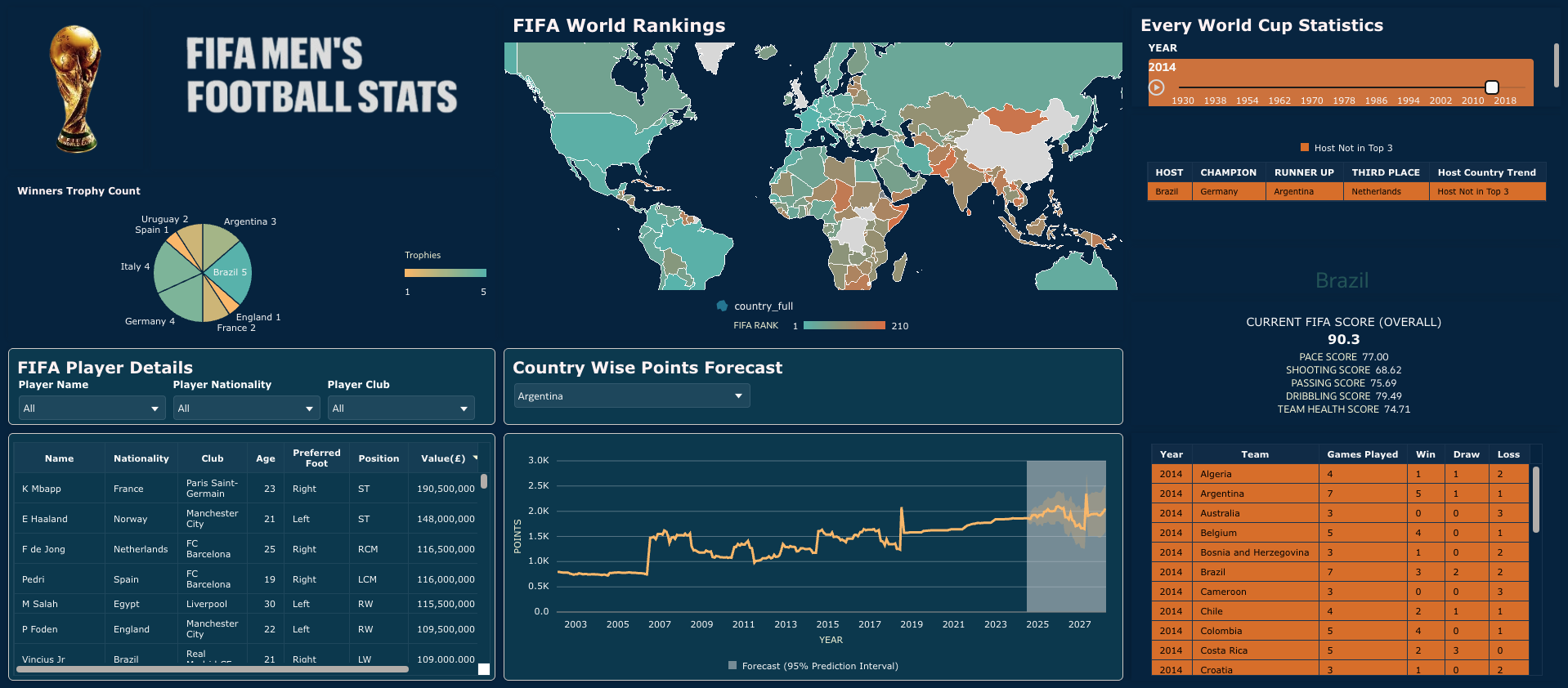The width and height of the screenshot is (1568, 688).
Task: Click the Forecast prediction interval legend square
Action: coord(732,665)
